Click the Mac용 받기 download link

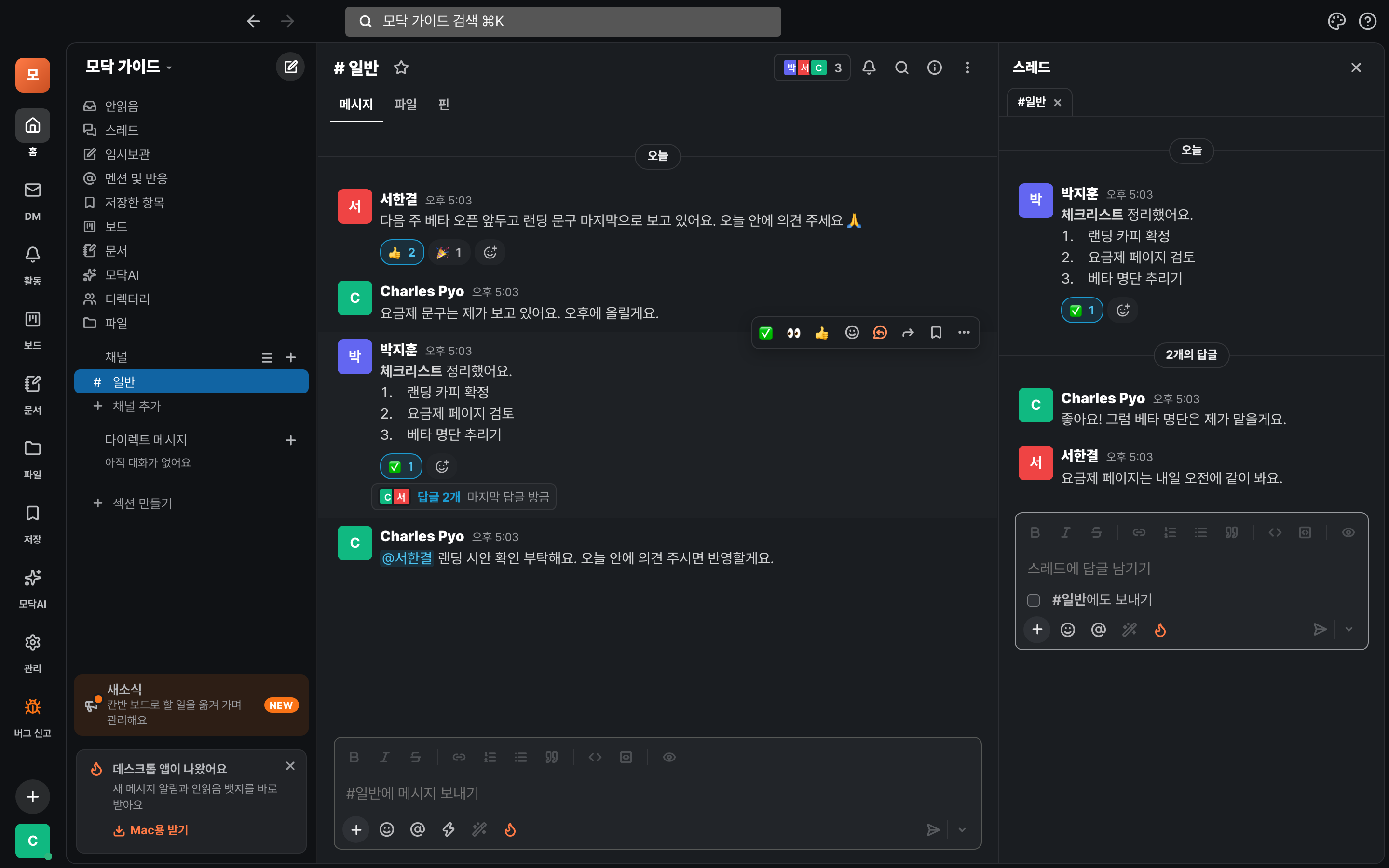150,830
